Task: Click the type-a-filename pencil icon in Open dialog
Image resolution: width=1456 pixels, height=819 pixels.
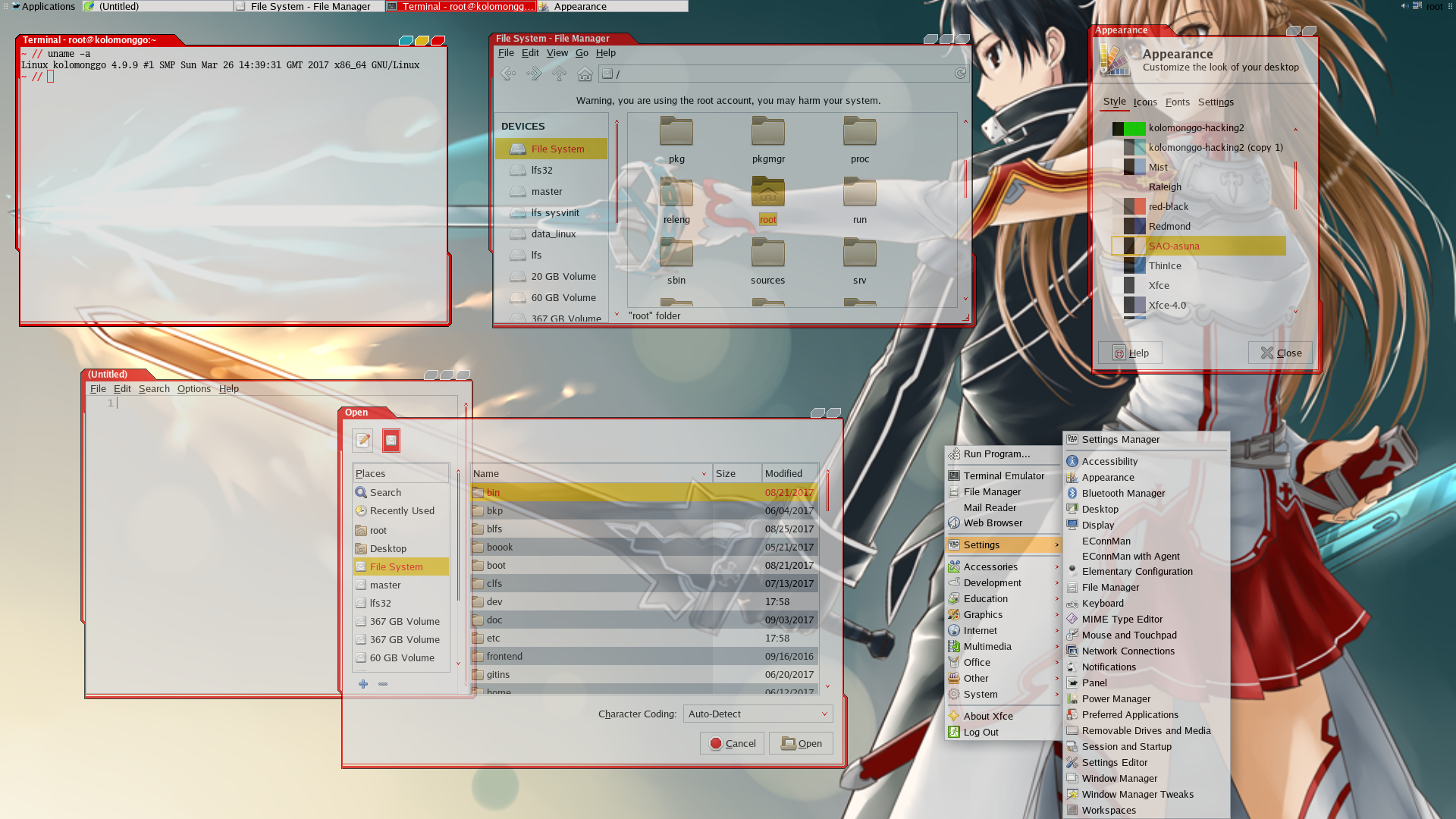Action: 362,441
